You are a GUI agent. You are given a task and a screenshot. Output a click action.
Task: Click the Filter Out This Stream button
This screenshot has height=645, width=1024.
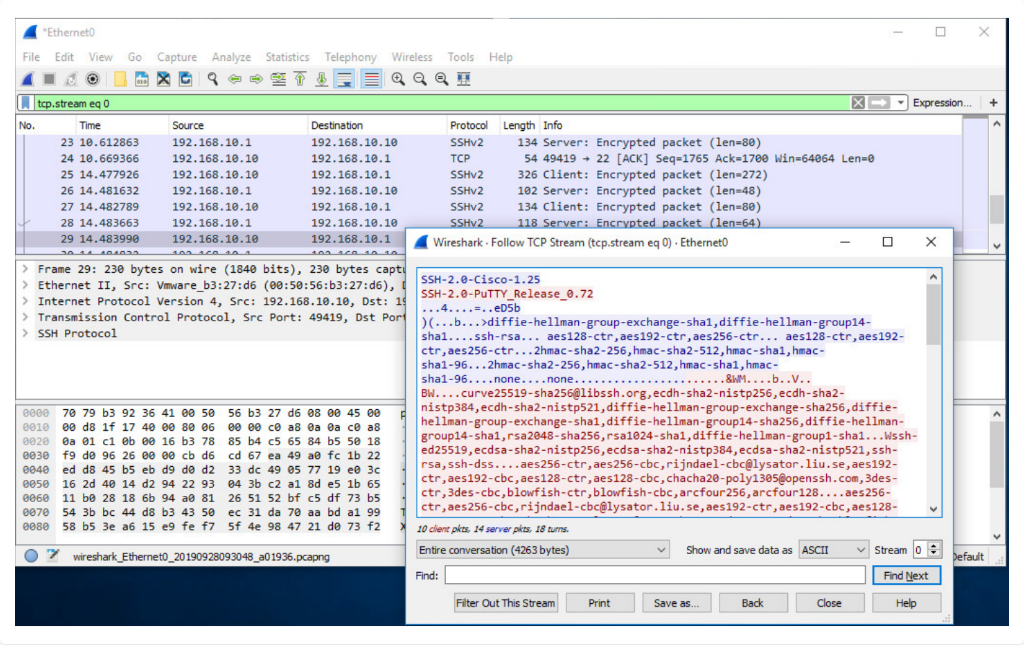point(505,603)
